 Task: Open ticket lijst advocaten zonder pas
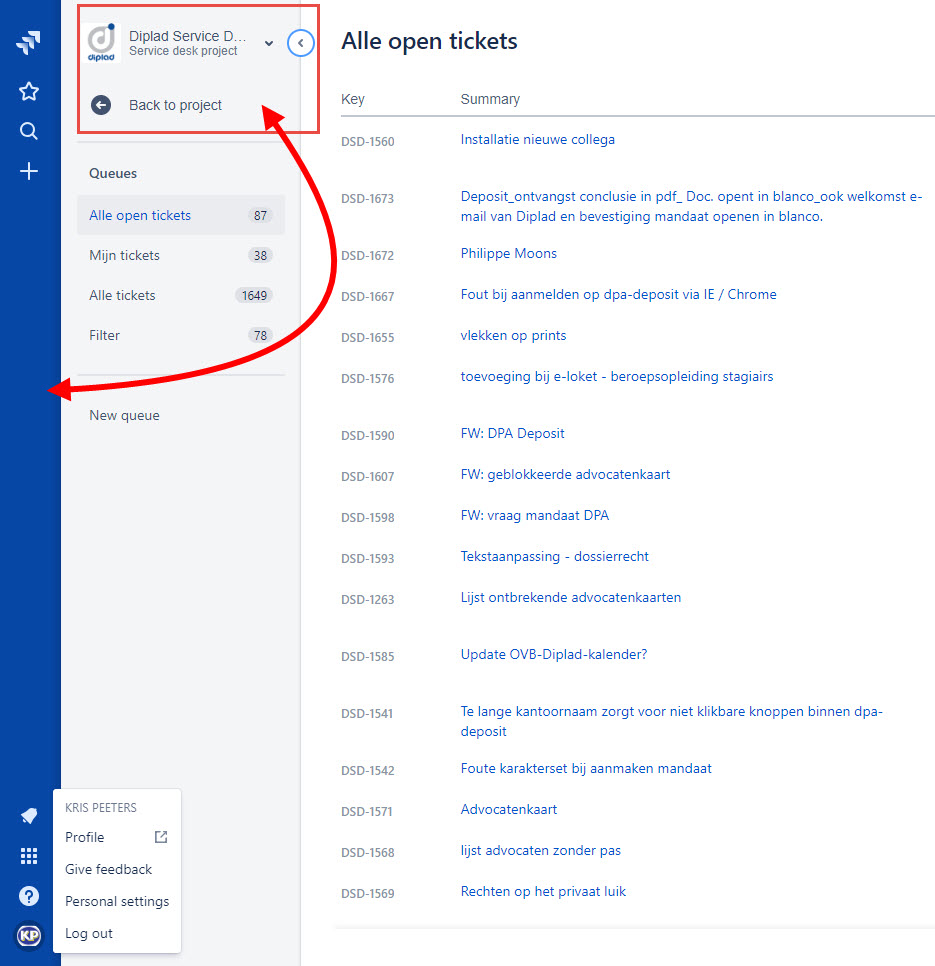pyautogui.click(x=541, y=851)
